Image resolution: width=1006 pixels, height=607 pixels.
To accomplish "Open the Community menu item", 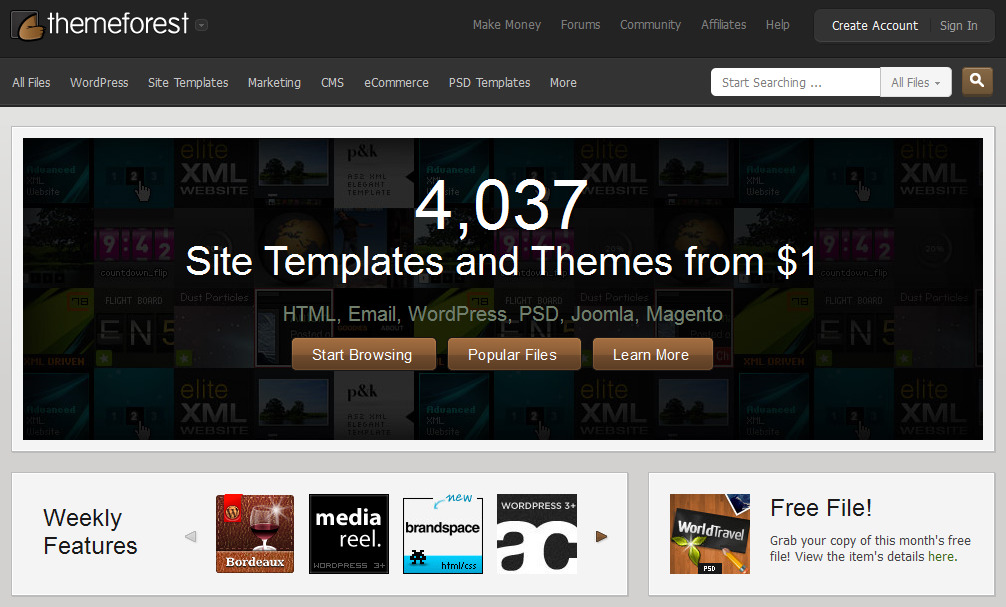I will 650,25.
